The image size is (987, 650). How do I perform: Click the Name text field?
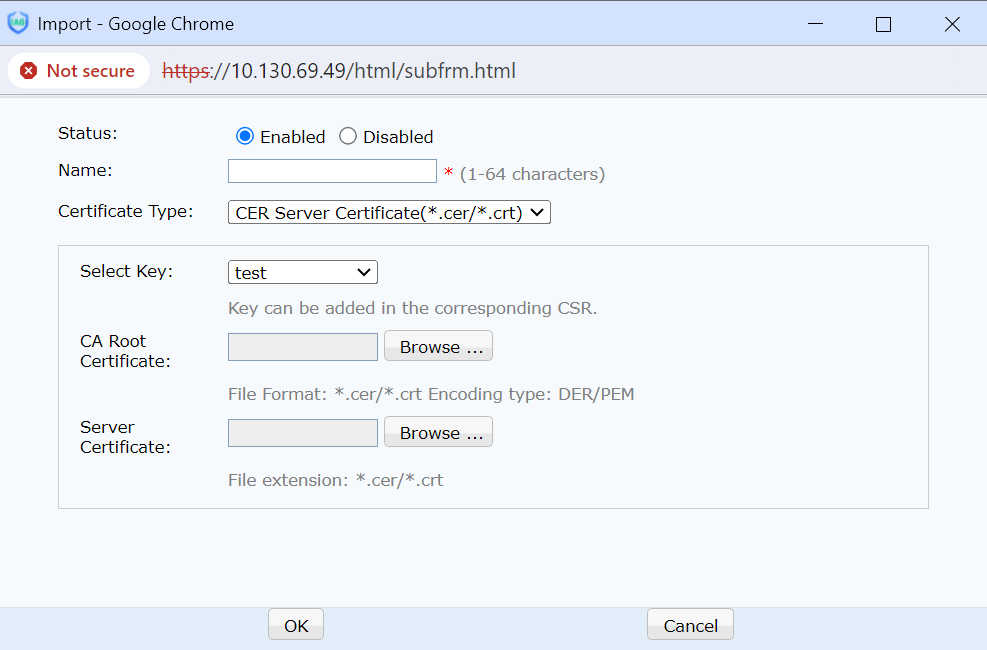332,171
